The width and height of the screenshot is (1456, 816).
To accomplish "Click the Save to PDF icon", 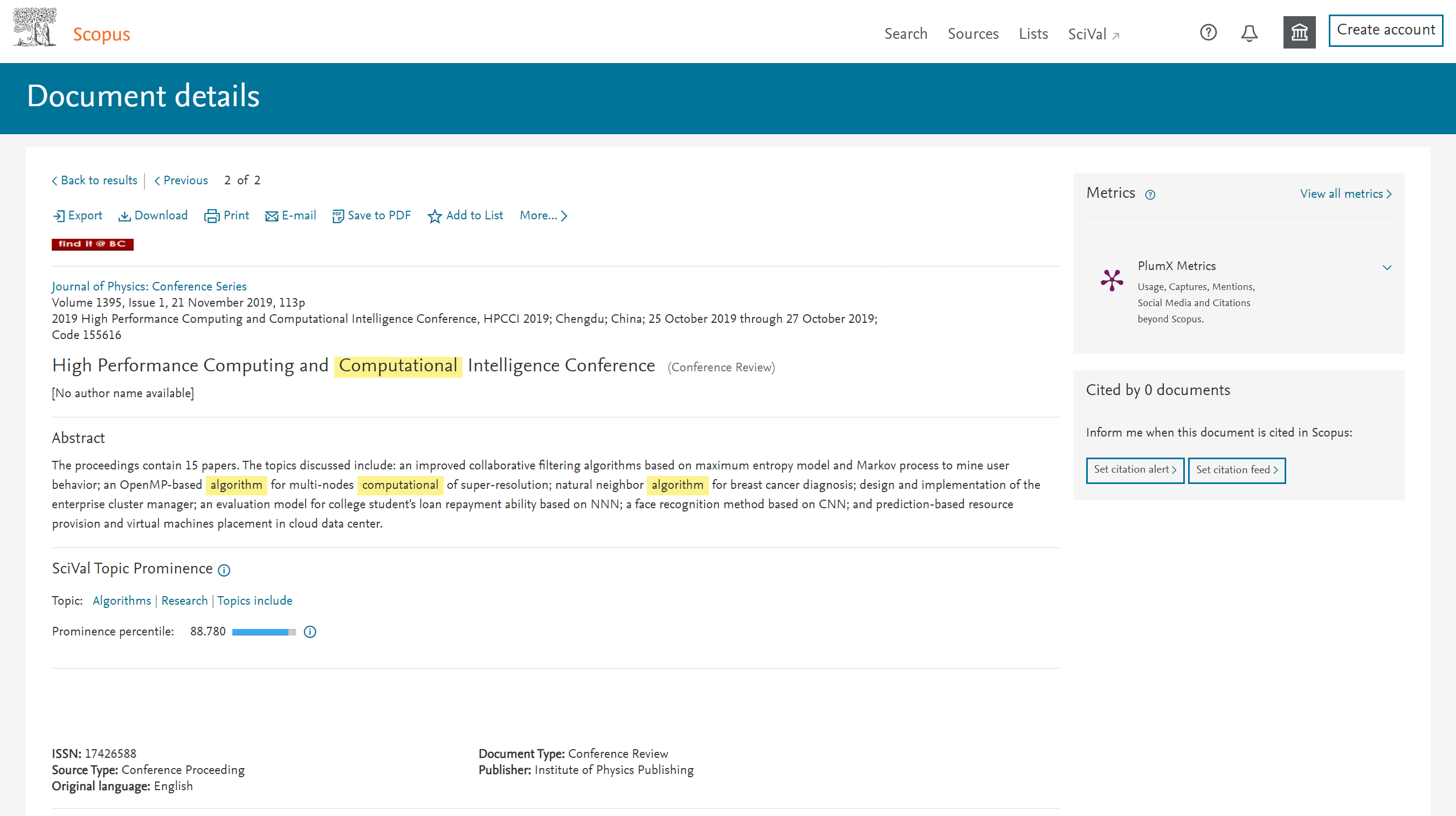I will [x=338, y=216].
